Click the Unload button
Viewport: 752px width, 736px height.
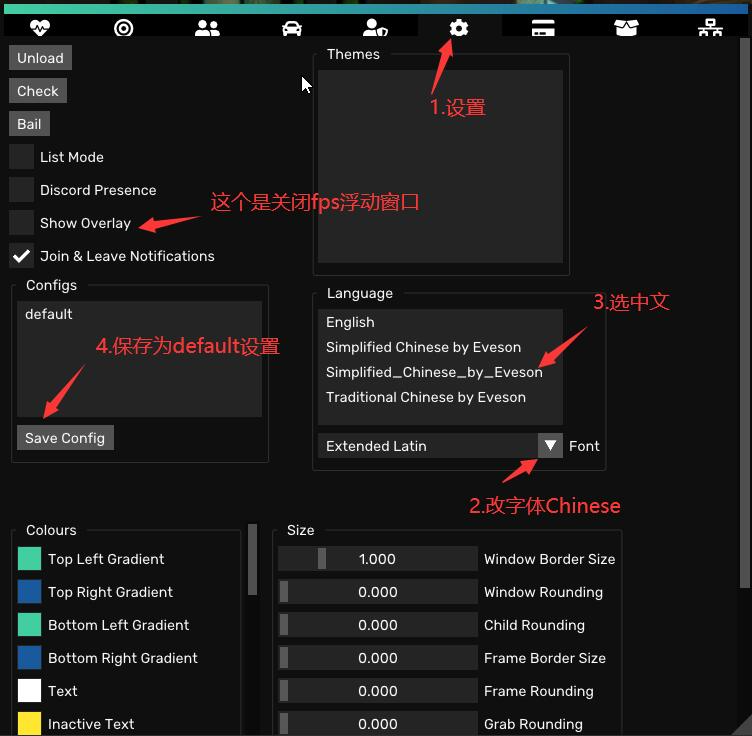pos(40,58)
